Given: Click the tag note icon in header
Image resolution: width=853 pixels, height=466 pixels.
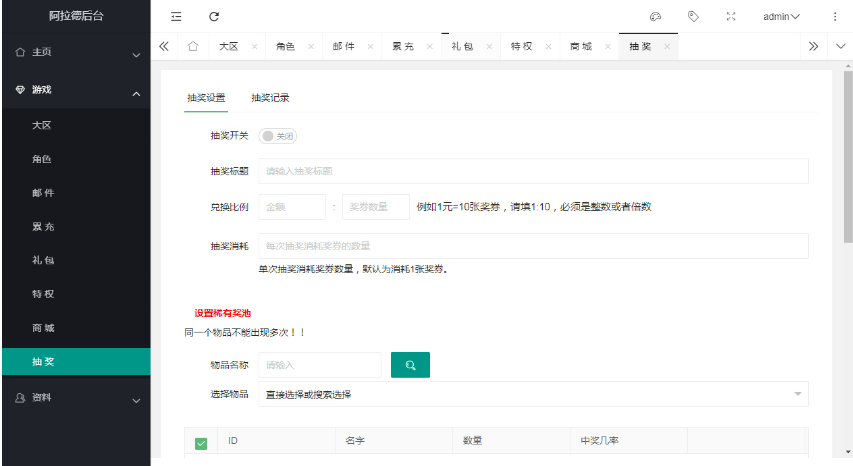Looking at the screenshot, I should click(x=693, y=16).
